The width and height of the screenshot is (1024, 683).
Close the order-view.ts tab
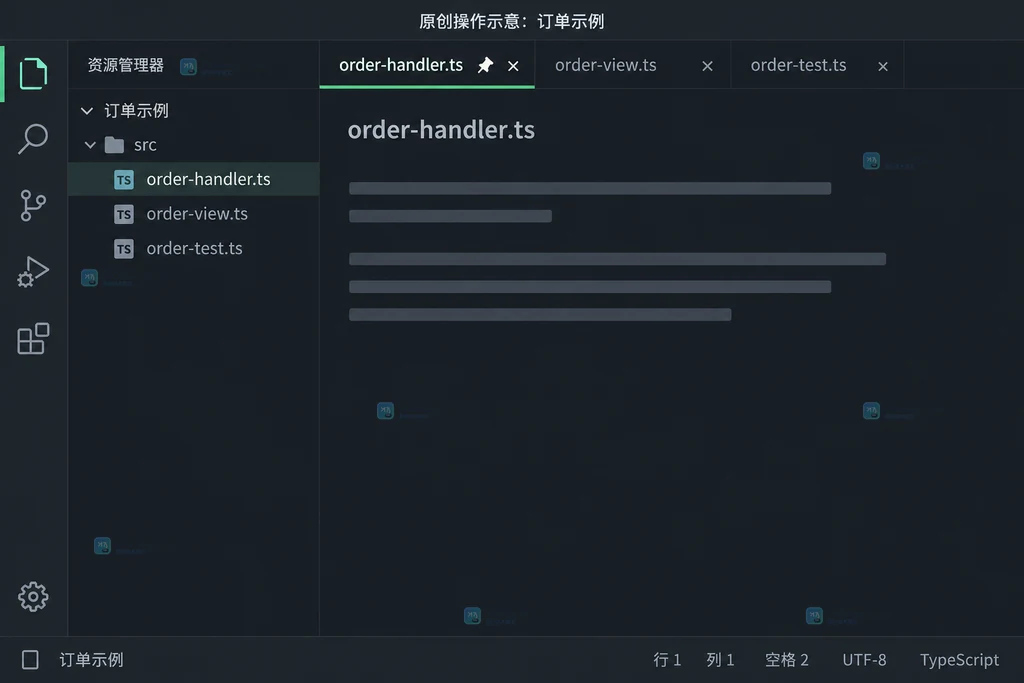[707, 66]
